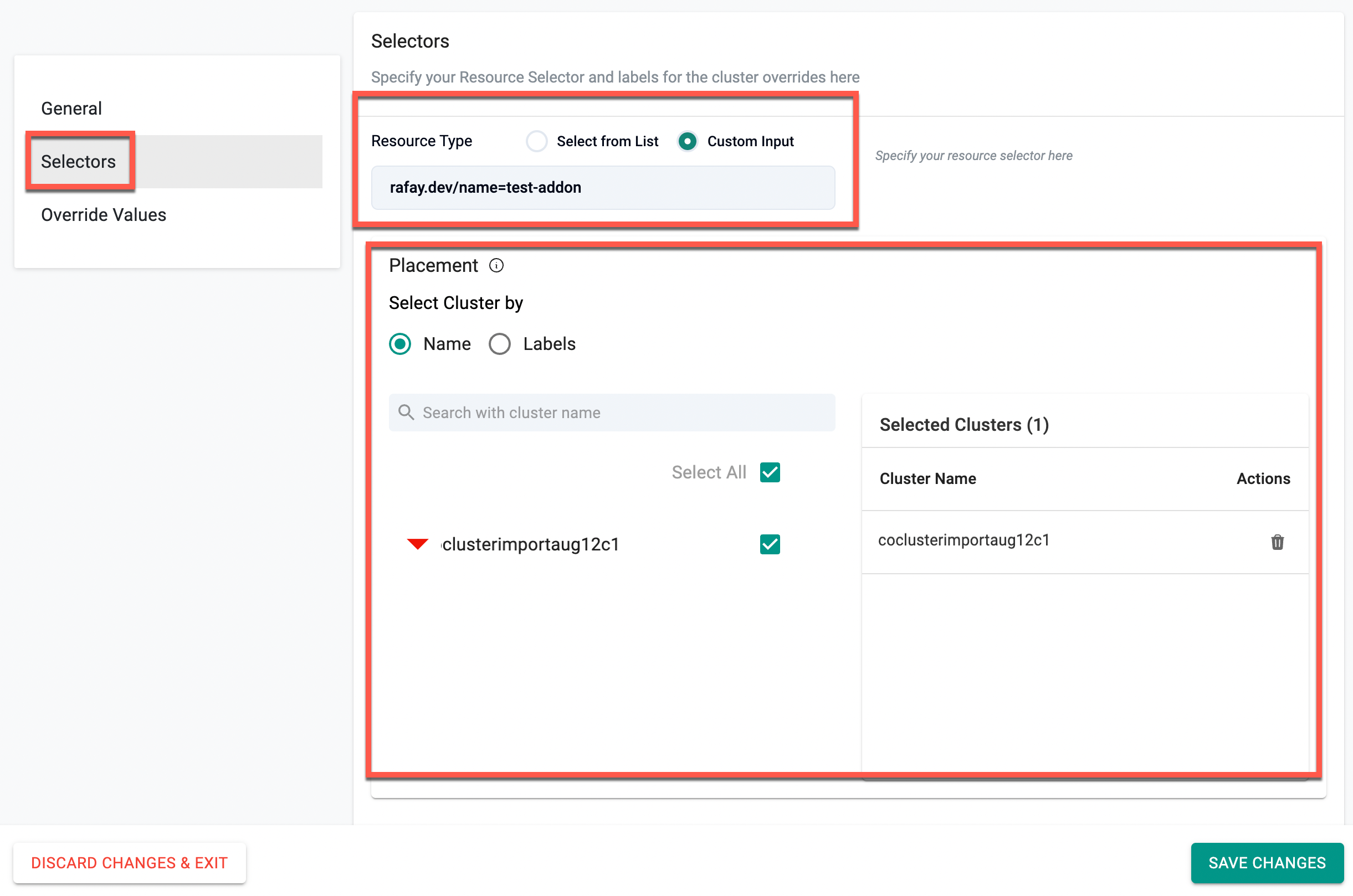Select Custom Input radio button
The image size is (1353, 896).
tap(687, 141)
